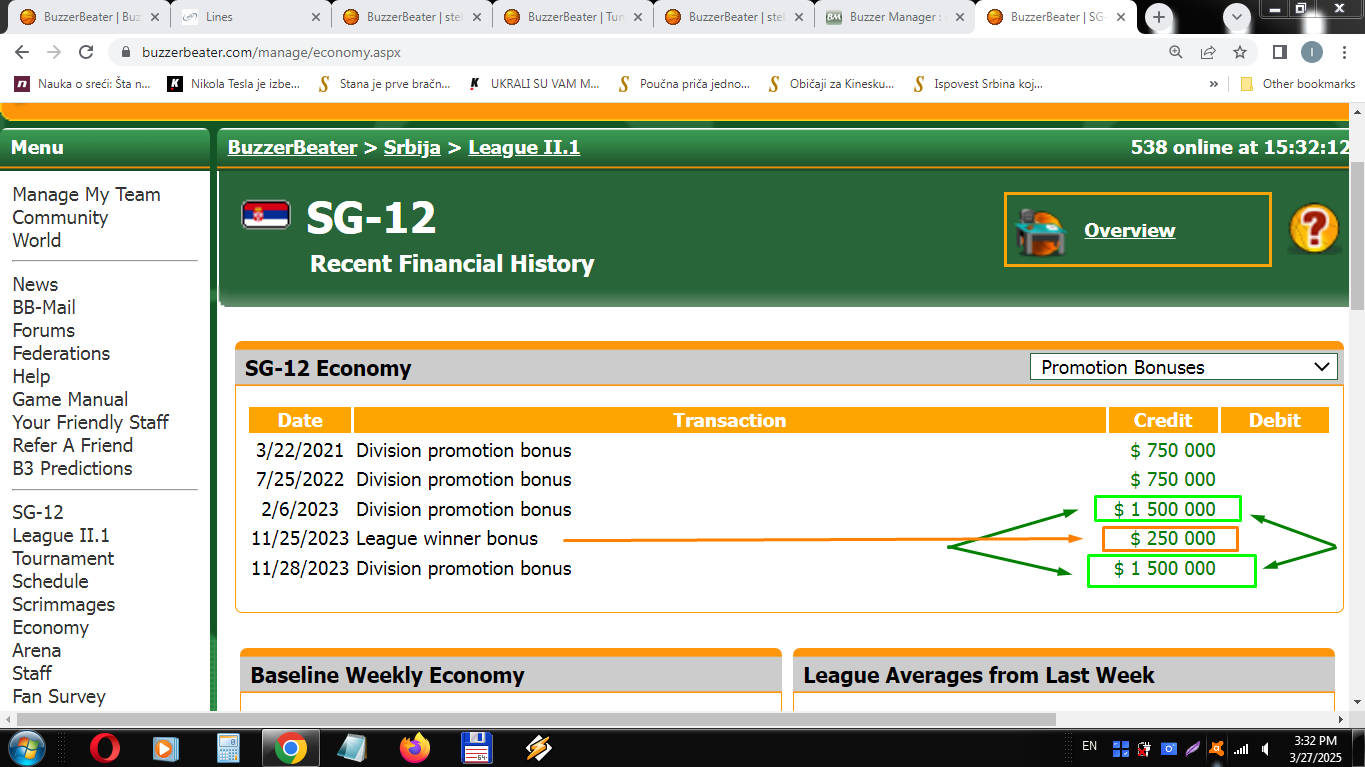Viewport: 1365px width, 767px height.
Task: Click the share page icon
Action: pyautogui.click(x=1208, y=52)
